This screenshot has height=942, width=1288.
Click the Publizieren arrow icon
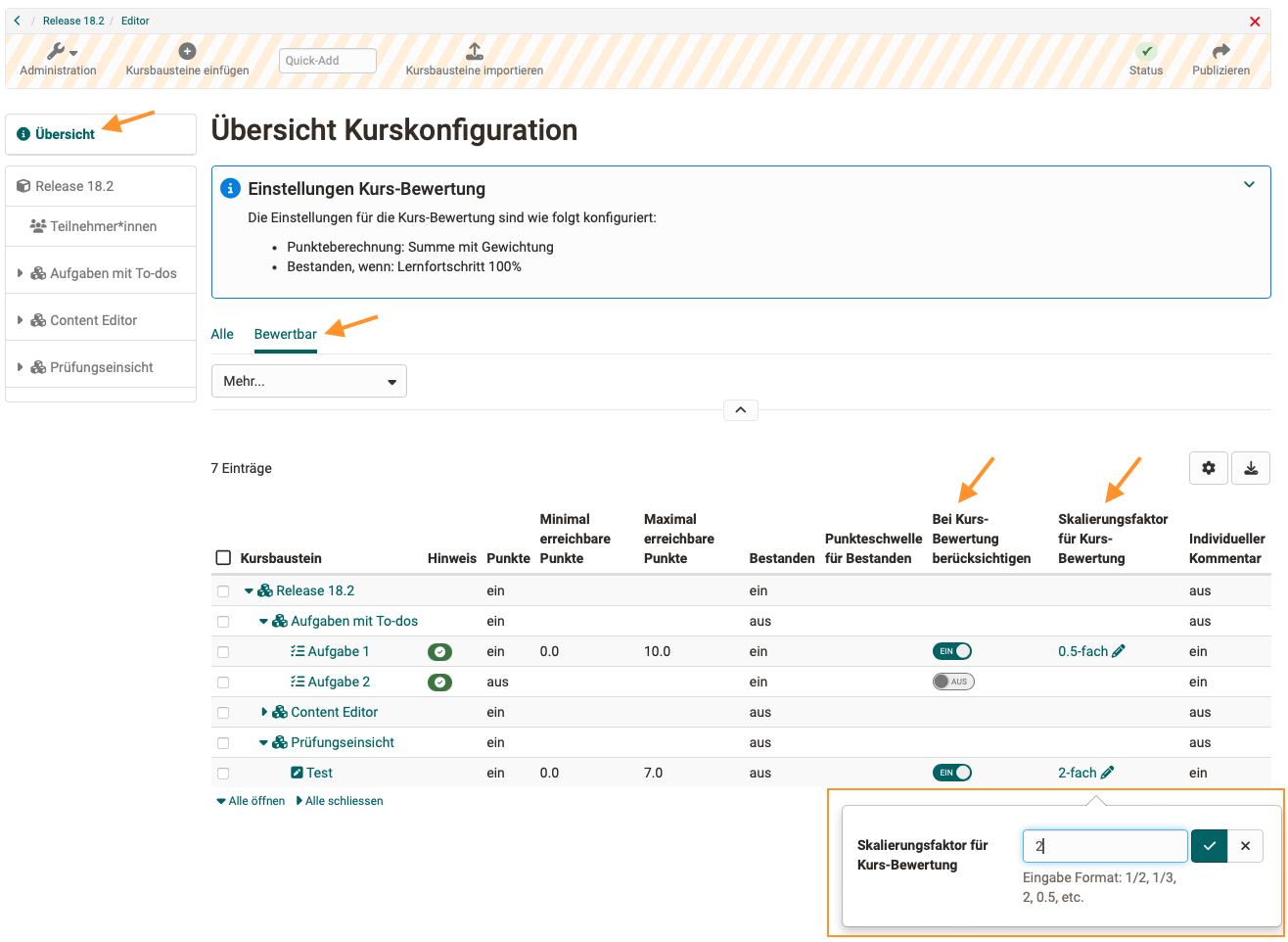1220,51
